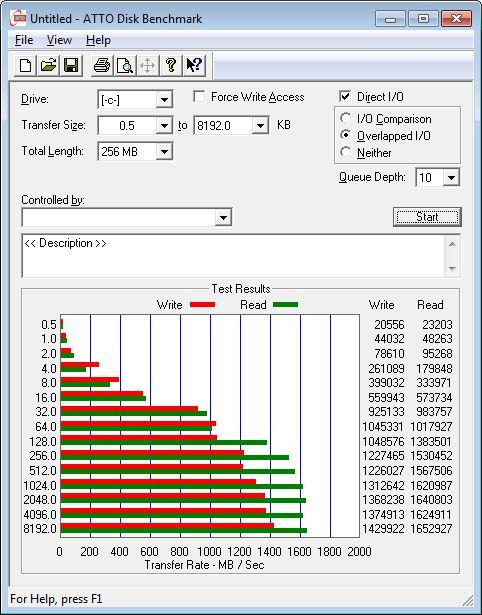This screenshot has height=615, width=482.
Task: Open the Controlled by dropdown
Action: (223, 217)
